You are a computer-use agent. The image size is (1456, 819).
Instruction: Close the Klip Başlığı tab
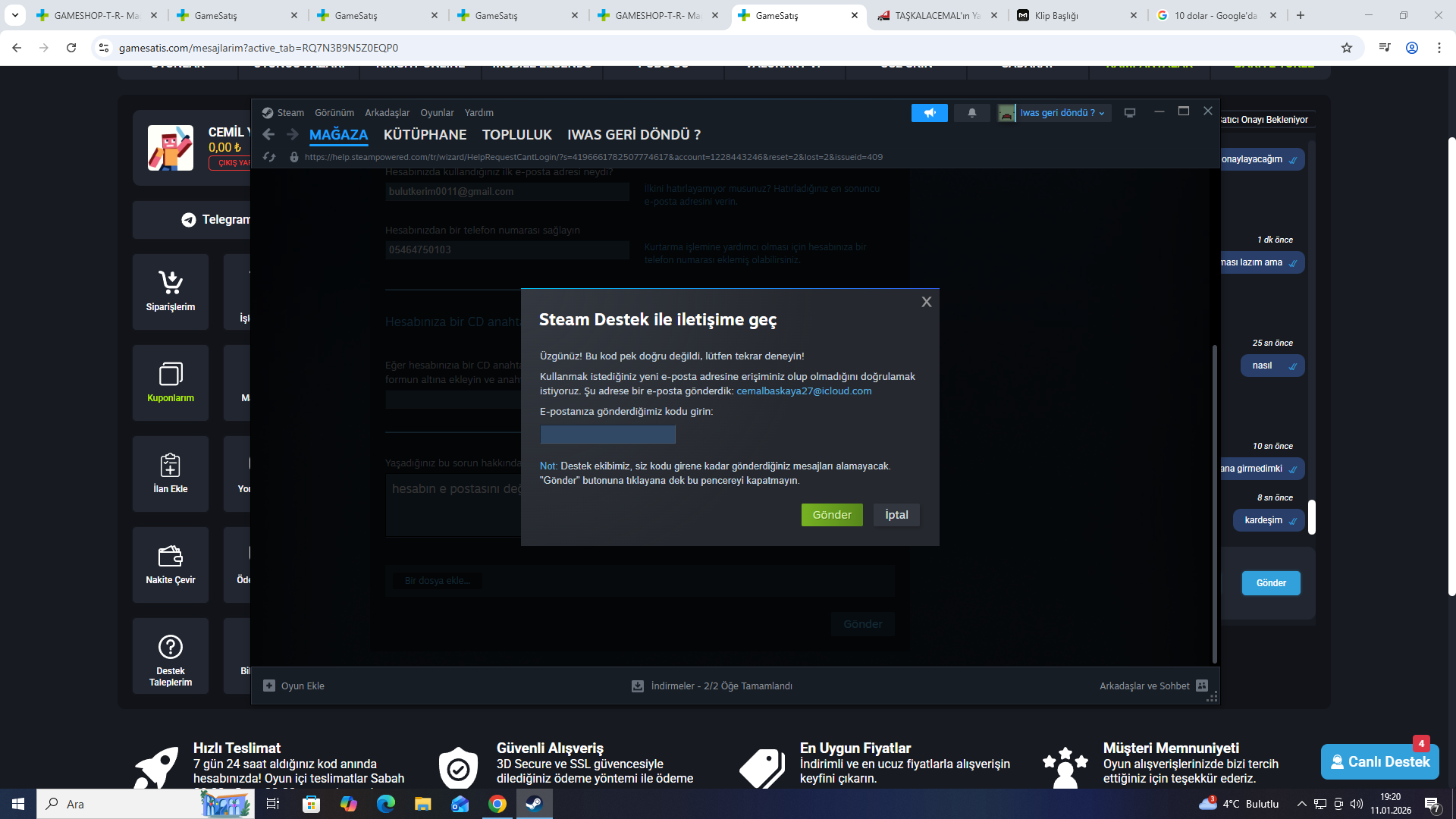tap(1134, 15)
